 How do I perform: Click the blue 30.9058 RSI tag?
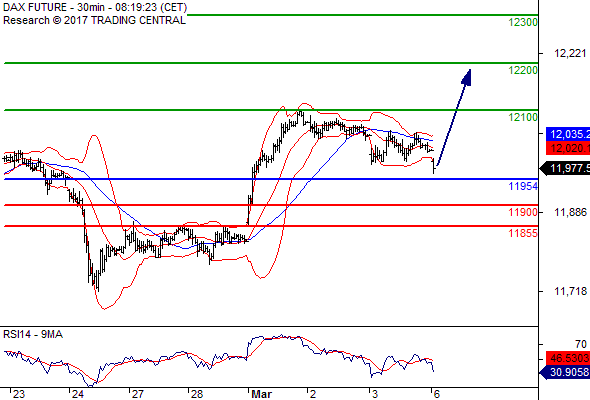tap(566, 373)
